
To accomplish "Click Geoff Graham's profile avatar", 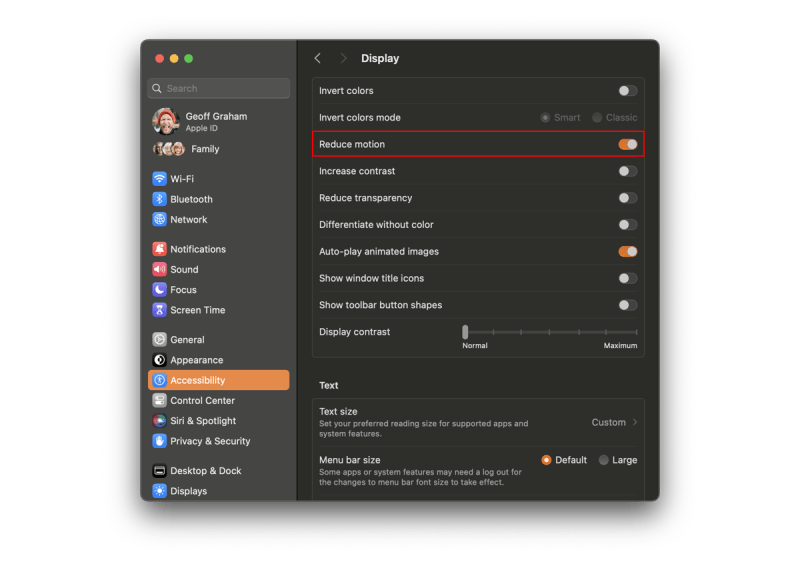I will click(x=166, y=121).
